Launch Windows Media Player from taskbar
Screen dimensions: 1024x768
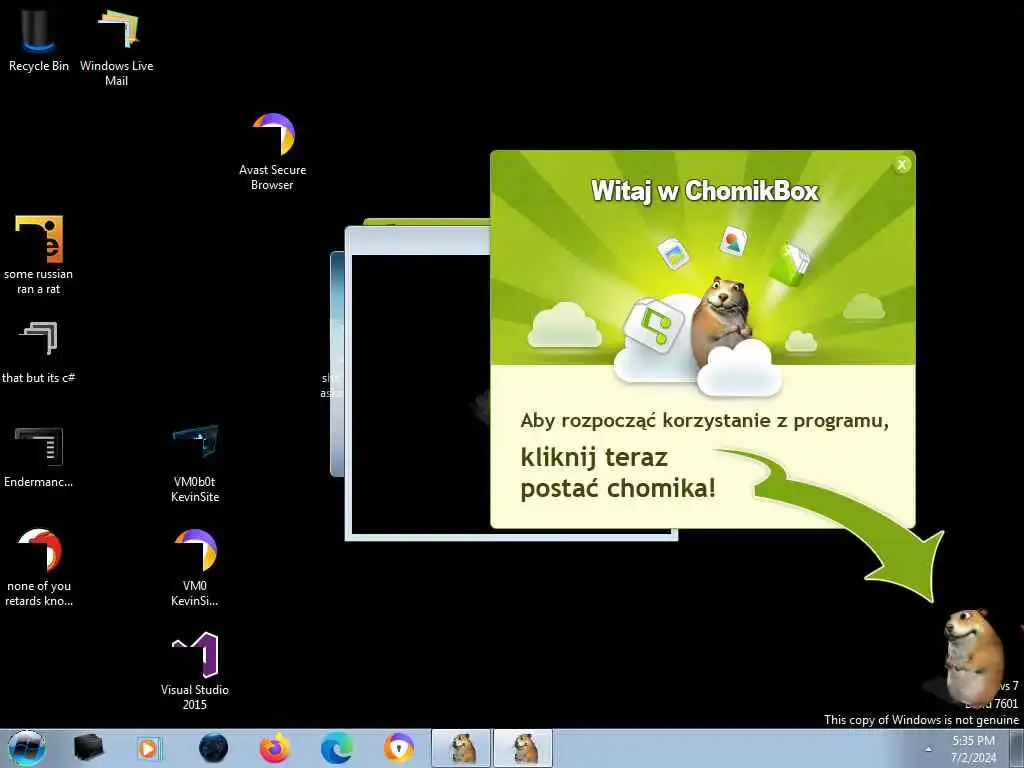148,748
